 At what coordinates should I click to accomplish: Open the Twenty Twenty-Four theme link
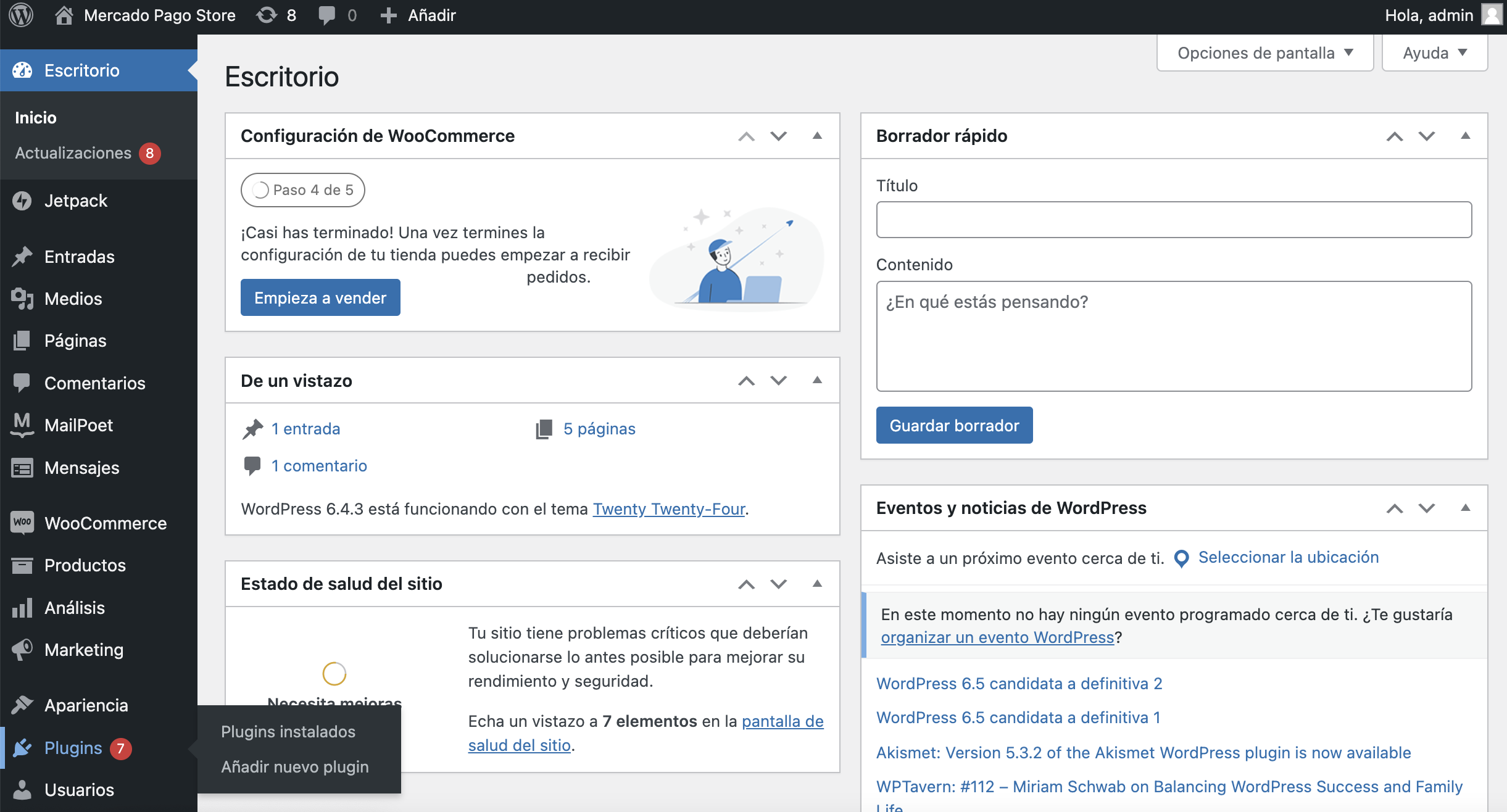click(x=669, y=509)
